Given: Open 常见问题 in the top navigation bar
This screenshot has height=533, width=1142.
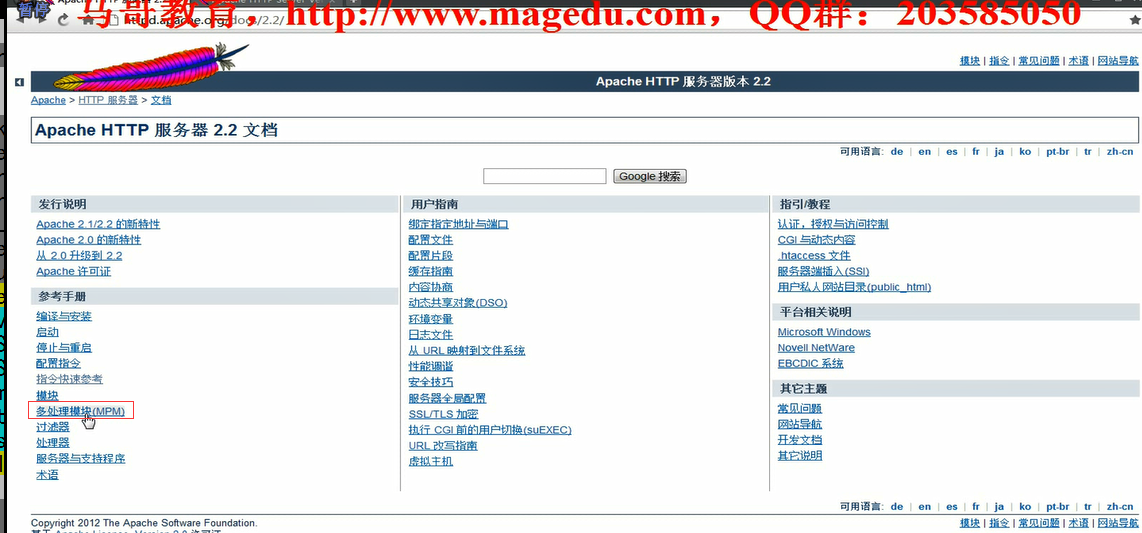Looking at the screenshot, I should click(1039, 61).
